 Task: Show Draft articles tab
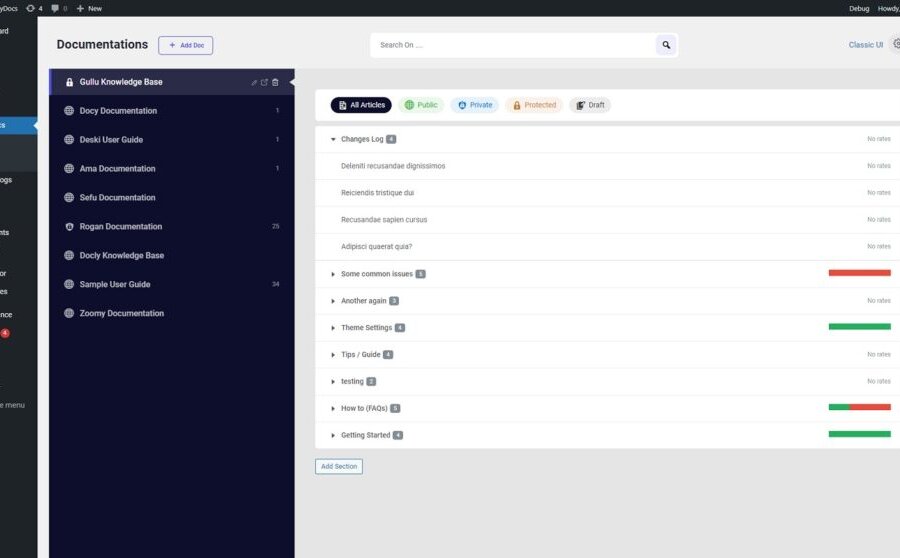pyautogui.click(x=589, y=105)
